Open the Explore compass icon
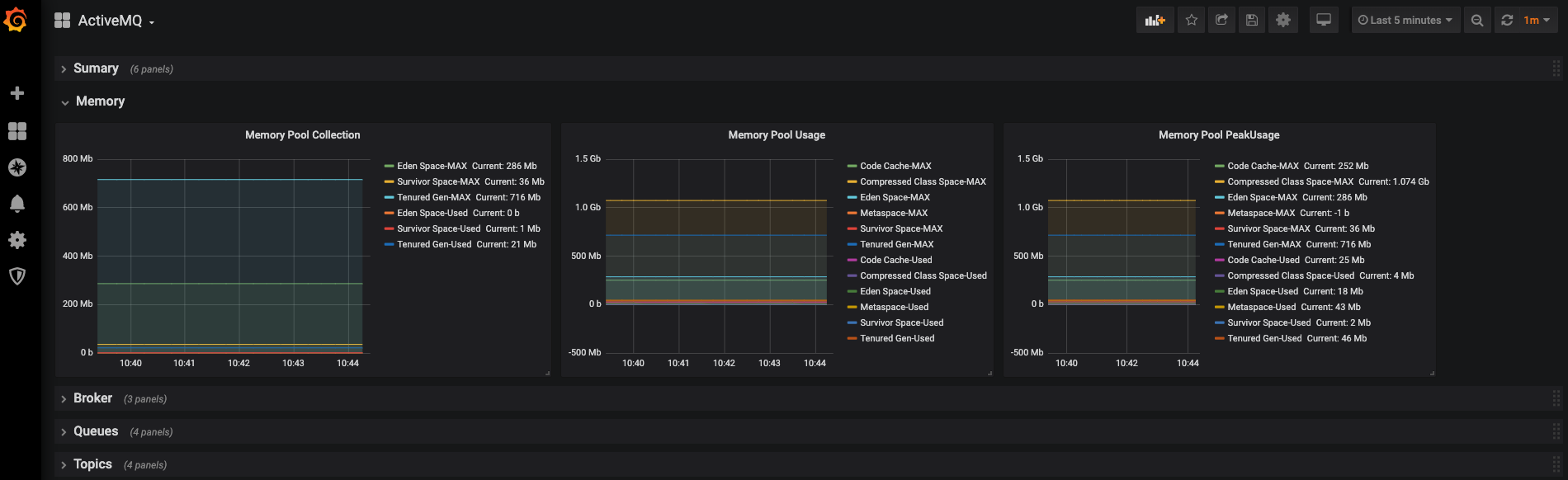1568x480 pixels. (17, 167)
